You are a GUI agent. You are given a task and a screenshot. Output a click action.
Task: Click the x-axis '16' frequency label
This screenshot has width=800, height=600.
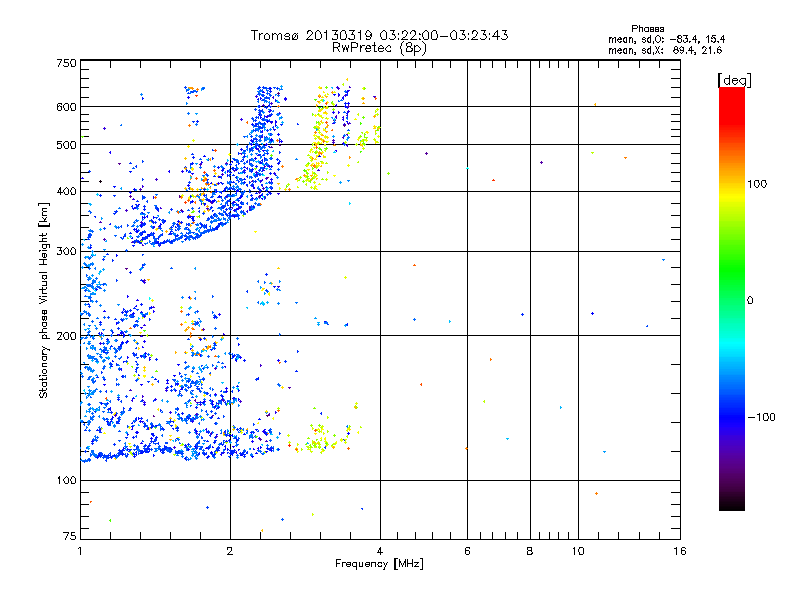tap(680, 551)
